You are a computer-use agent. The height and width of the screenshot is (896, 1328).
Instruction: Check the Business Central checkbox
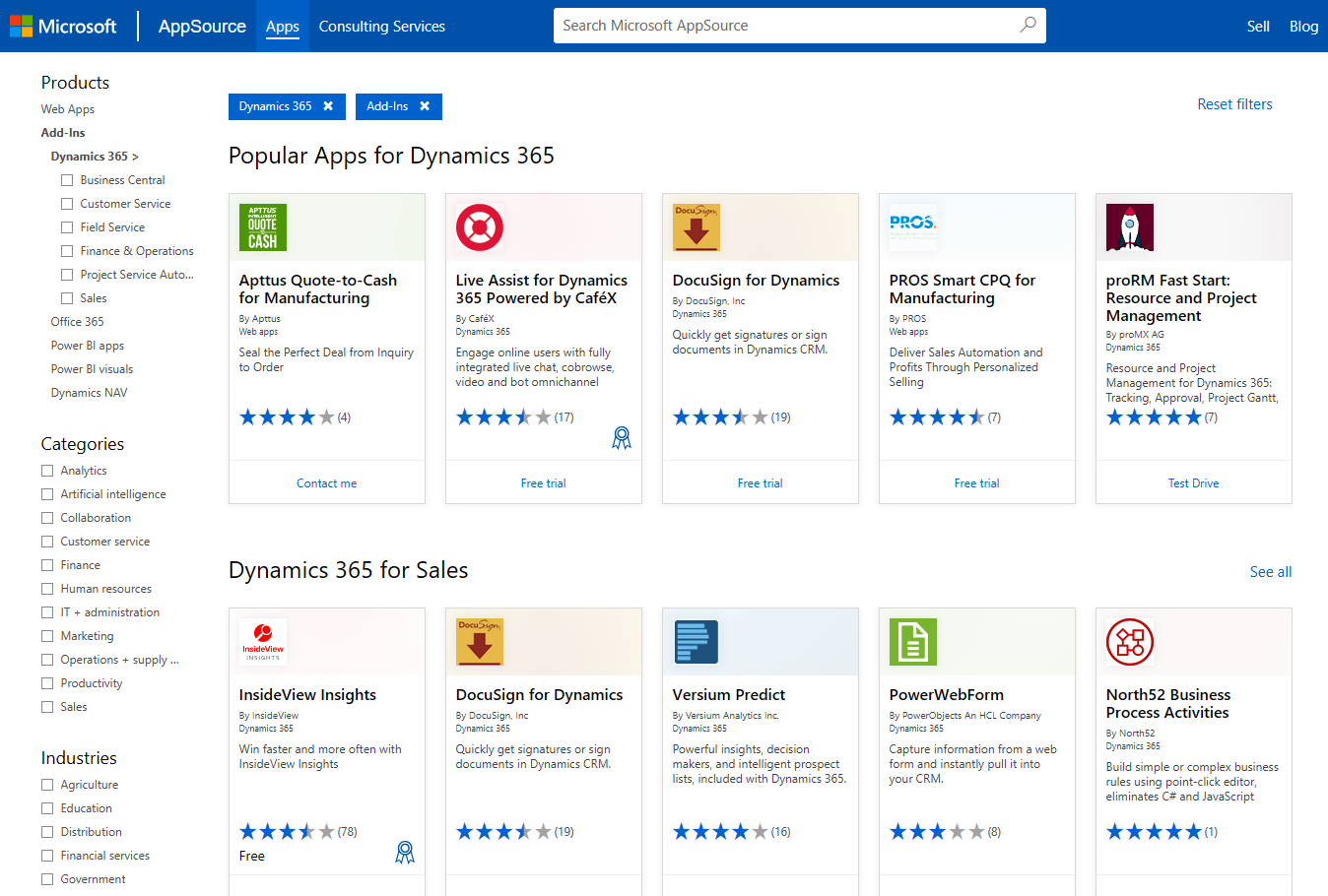pos(67,180)
